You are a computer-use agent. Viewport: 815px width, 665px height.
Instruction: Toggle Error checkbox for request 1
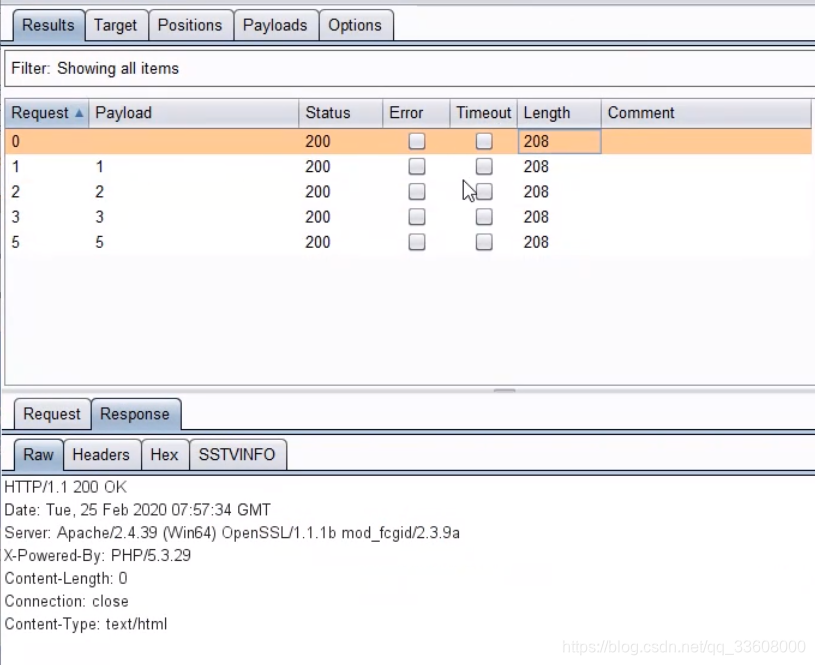point(416,166)
